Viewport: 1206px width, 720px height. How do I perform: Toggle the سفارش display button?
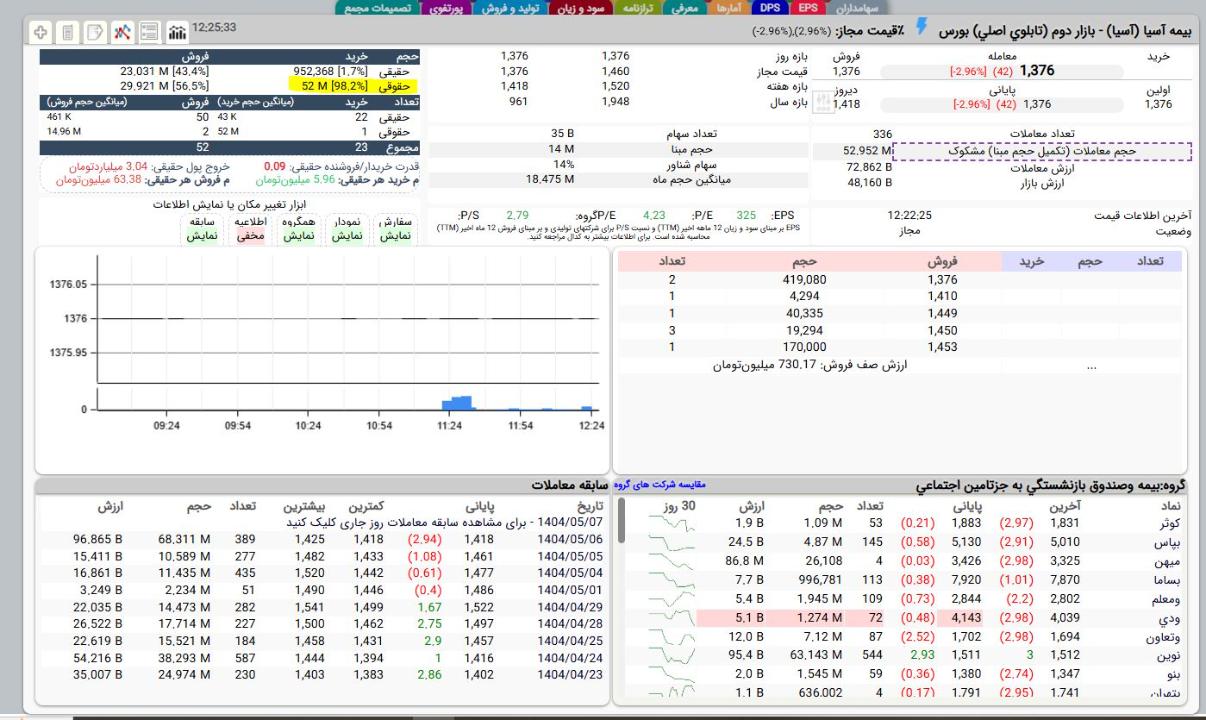(x=398, y=229)
